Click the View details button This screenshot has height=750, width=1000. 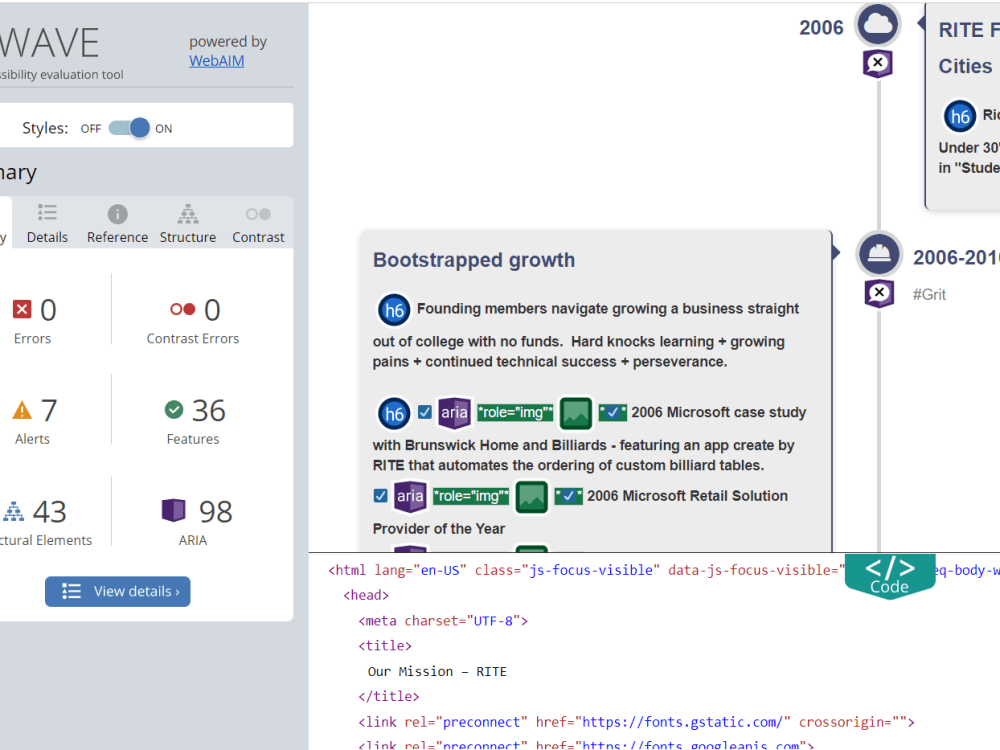click(117, 591)
